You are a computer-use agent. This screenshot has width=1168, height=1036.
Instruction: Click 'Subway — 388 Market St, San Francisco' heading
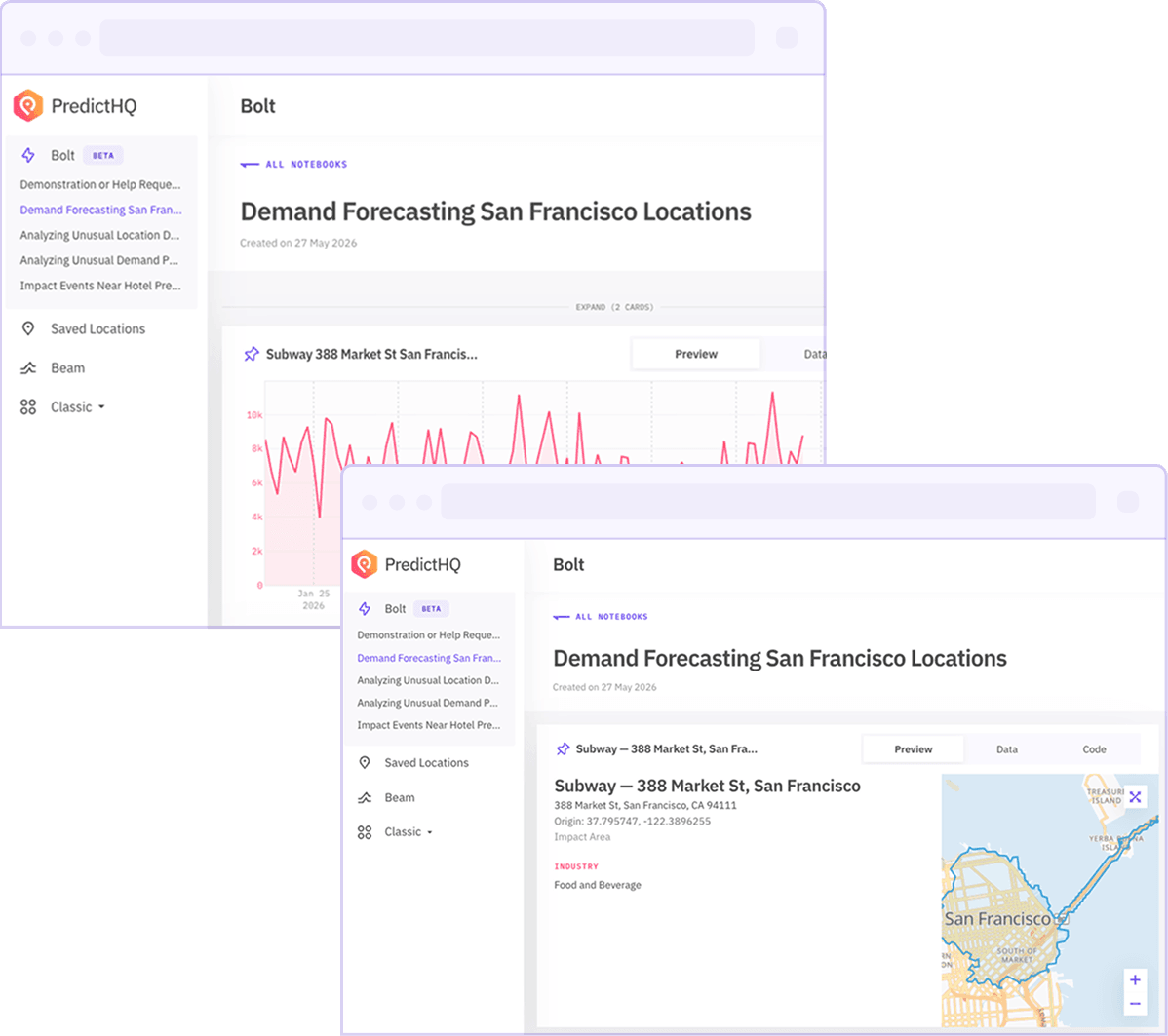tap(707, 786)
